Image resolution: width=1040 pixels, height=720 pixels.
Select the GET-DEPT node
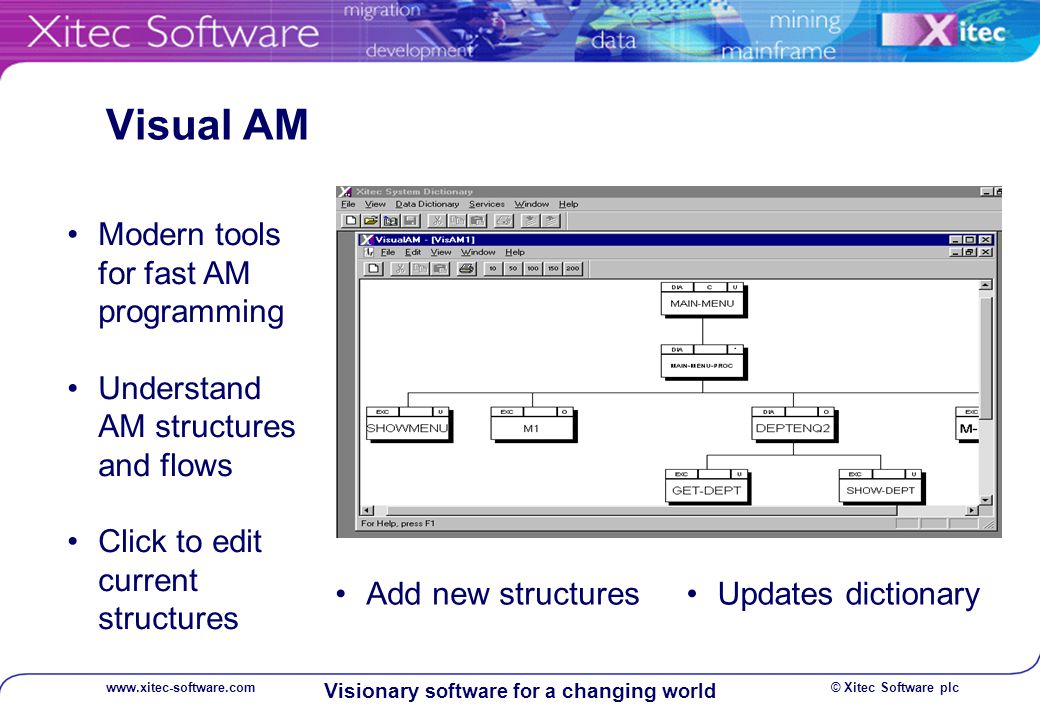tap(707, 487)
